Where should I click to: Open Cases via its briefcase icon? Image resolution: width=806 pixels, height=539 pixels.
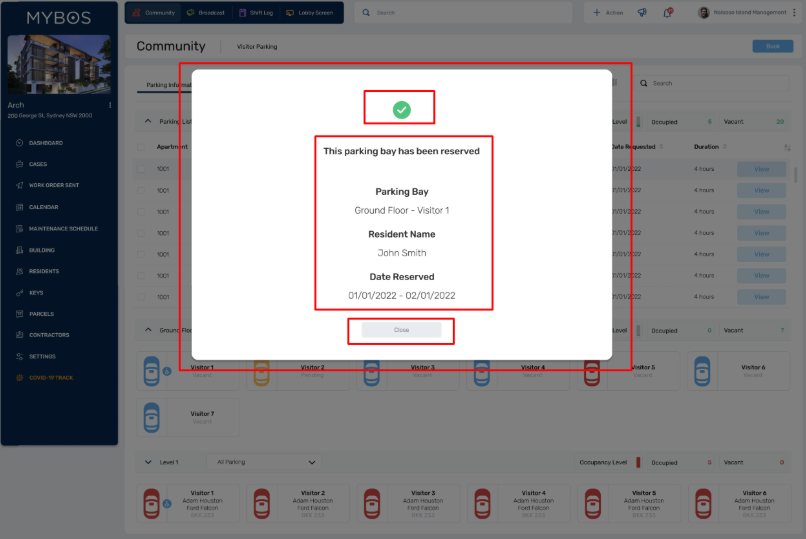point(20,164)
